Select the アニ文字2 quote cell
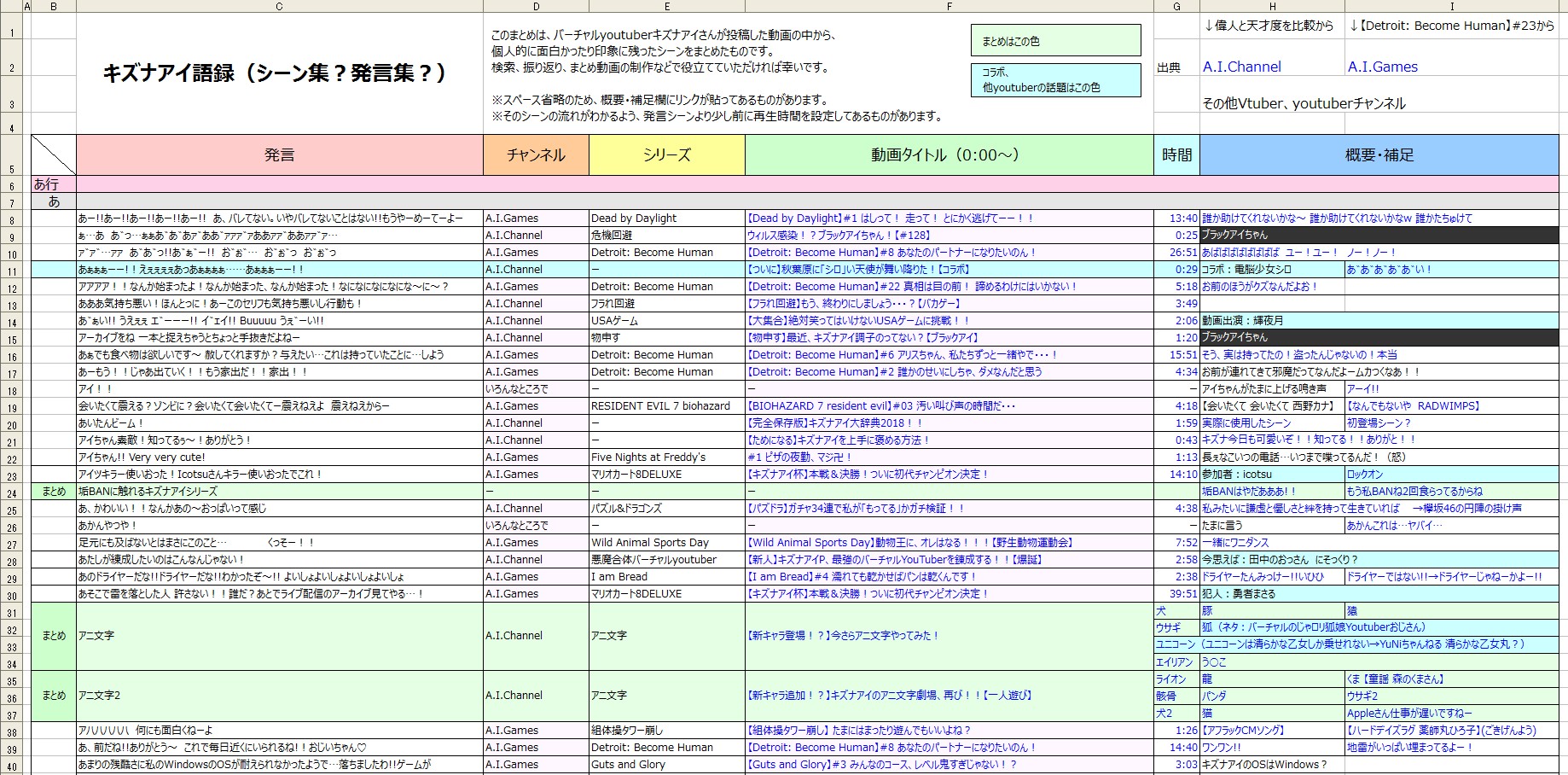Screen dimensions: 1568x775 (x=279, y=696)
